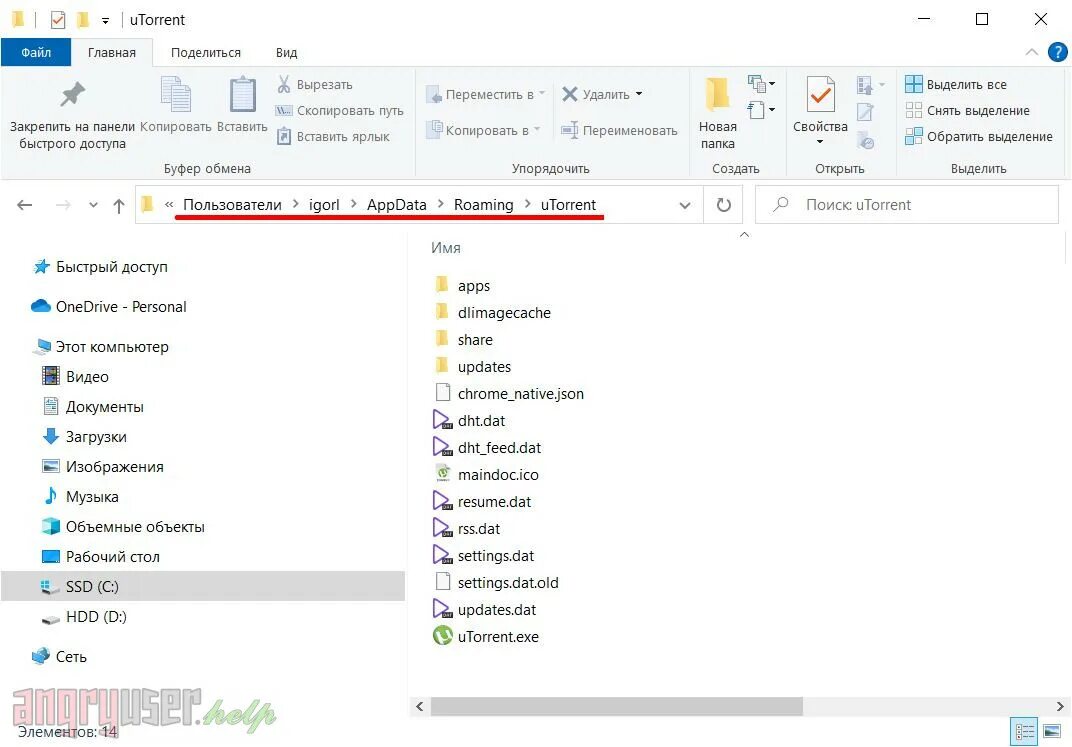The height and width of the screenshot is (747, 1072).
Task: Pin to Quick Access panel icon
Action: (72, 95)
